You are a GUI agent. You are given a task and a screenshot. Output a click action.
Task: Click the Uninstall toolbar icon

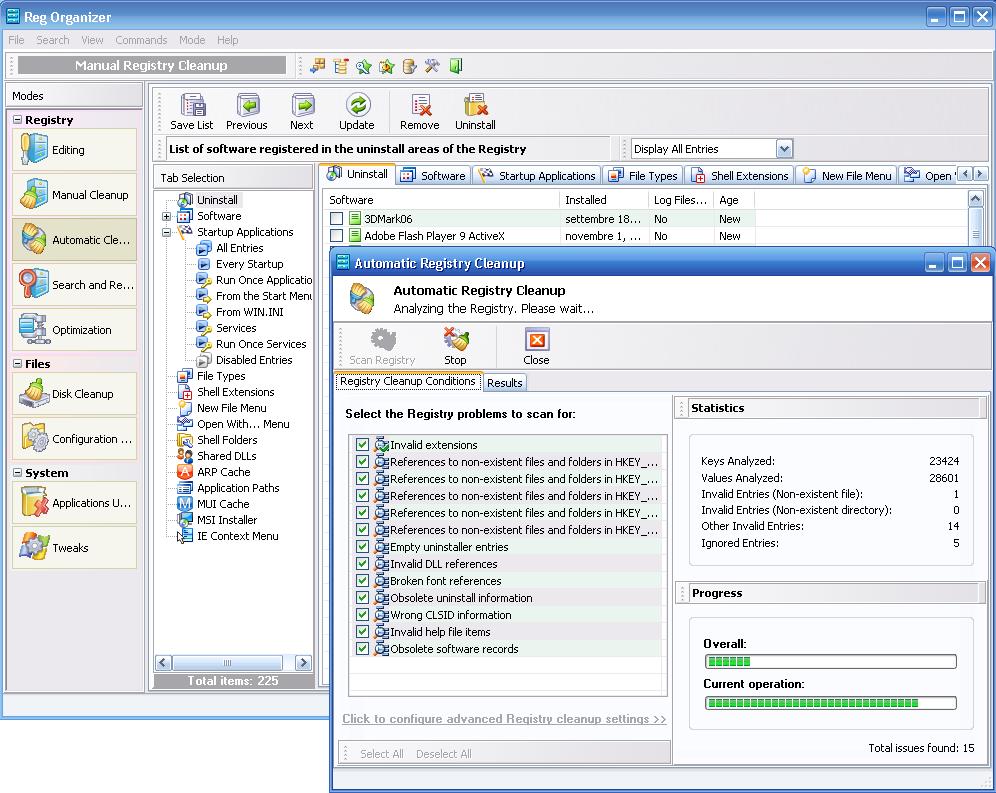pyautogui.click(x=475, y=107)
